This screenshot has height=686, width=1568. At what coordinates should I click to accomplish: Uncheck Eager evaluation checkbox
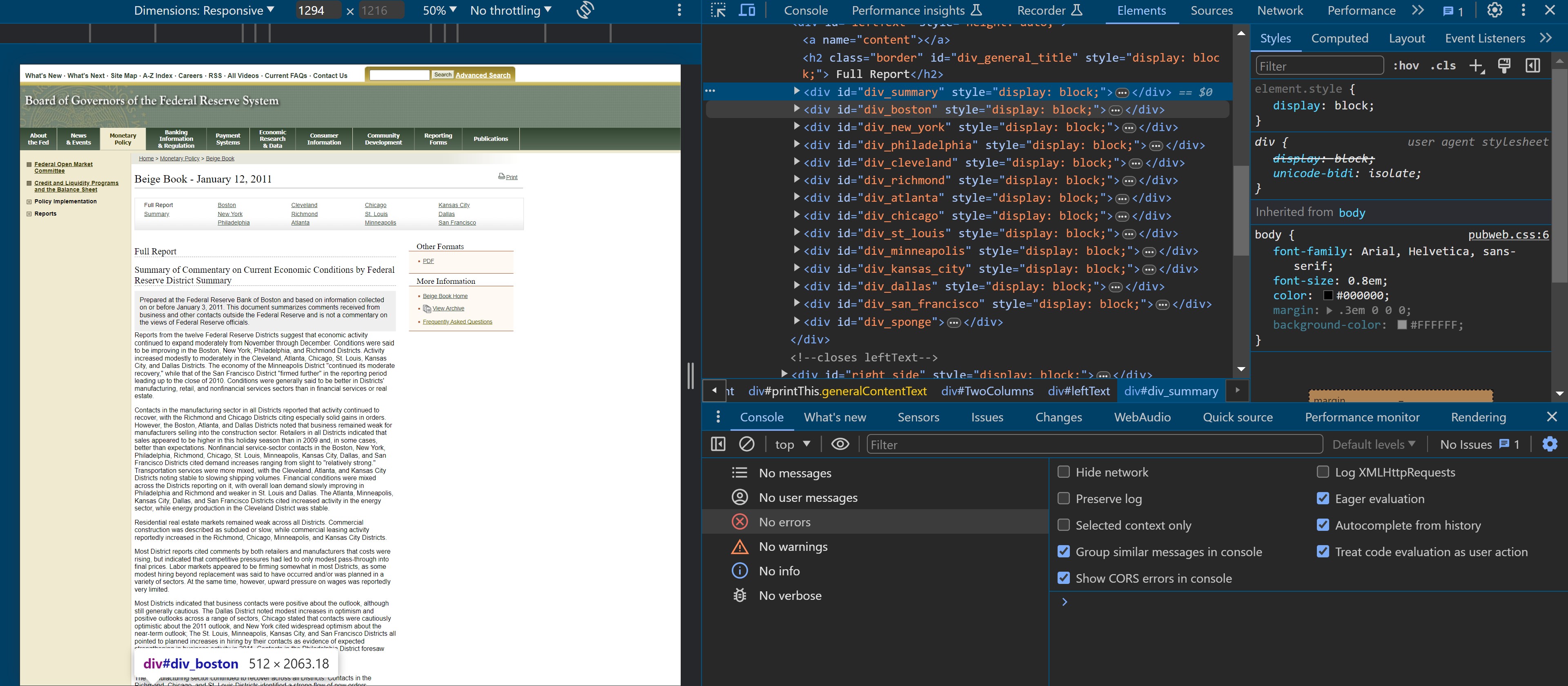tap(1323, 499)
